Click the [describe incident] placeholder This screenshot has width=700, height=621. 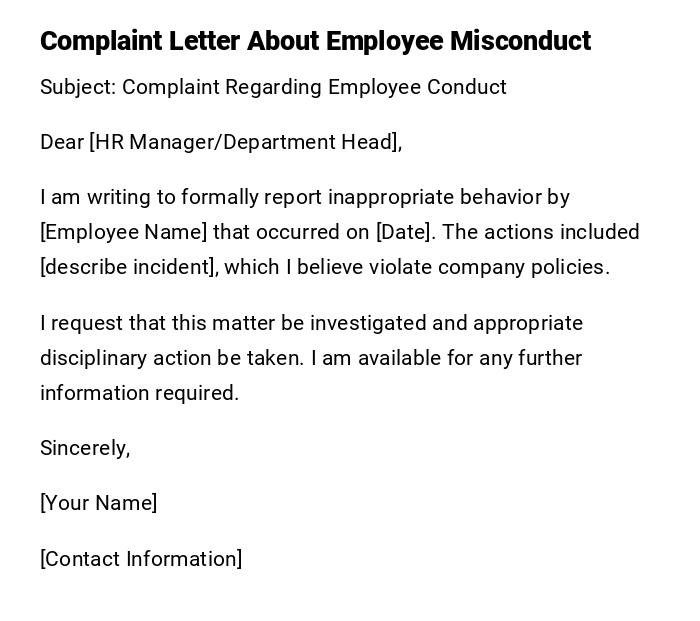point(128,267)
